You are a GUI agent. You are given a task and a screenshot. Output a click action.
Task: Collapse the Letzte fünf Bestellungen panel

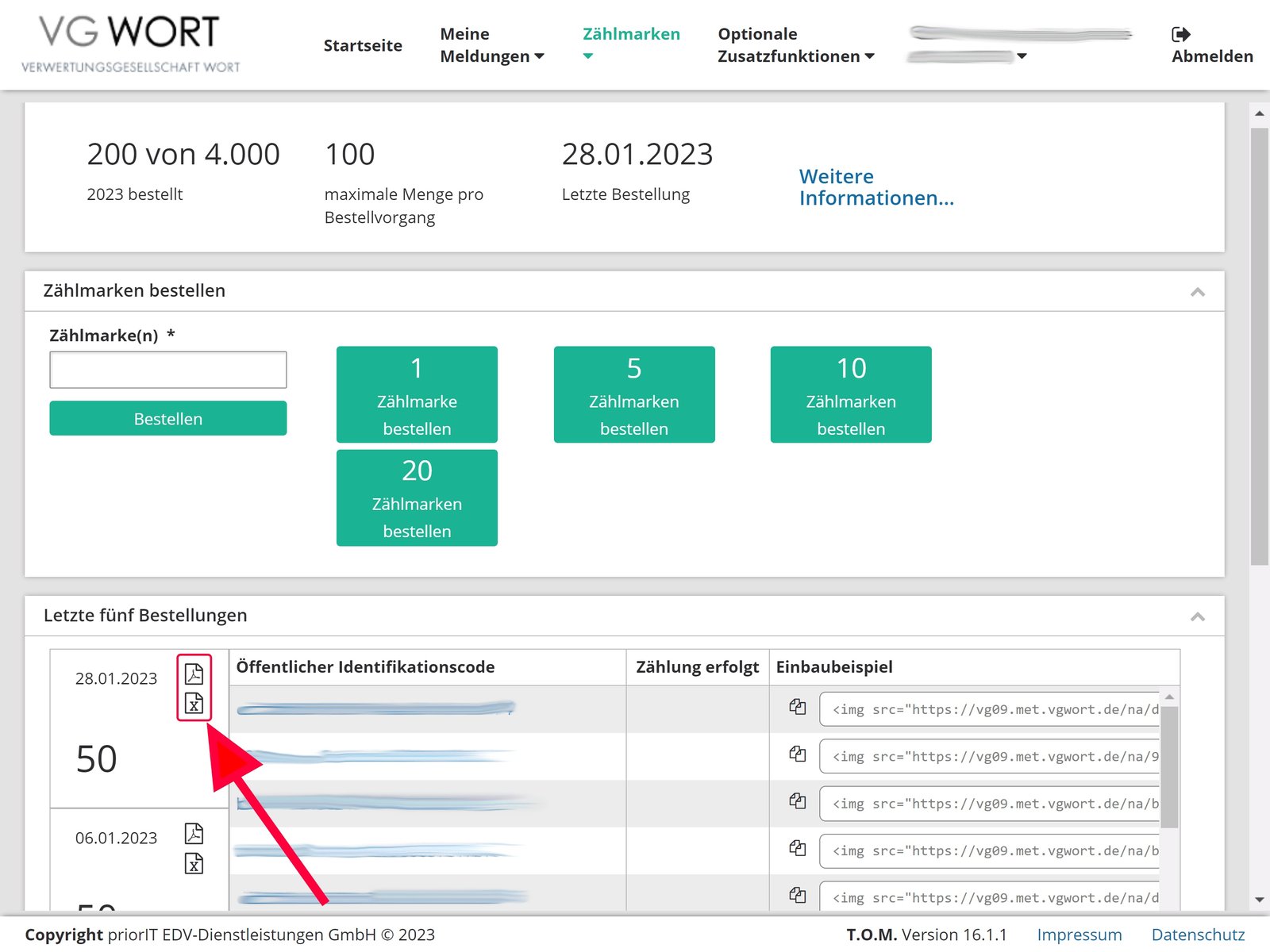click(1198, 616)
